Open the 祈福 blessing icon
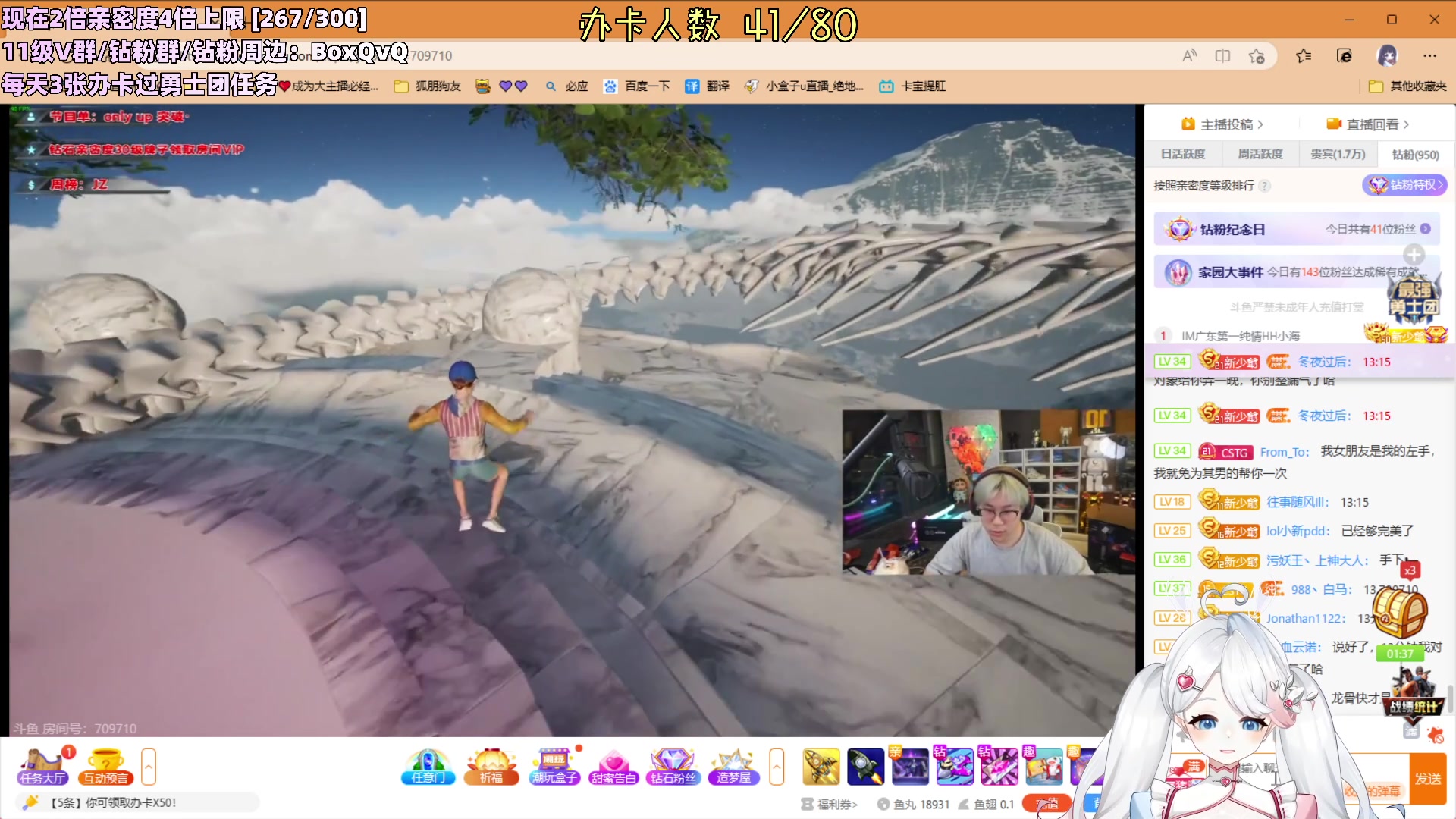This screenshot has width=1456, height=819. click(491, 767)
